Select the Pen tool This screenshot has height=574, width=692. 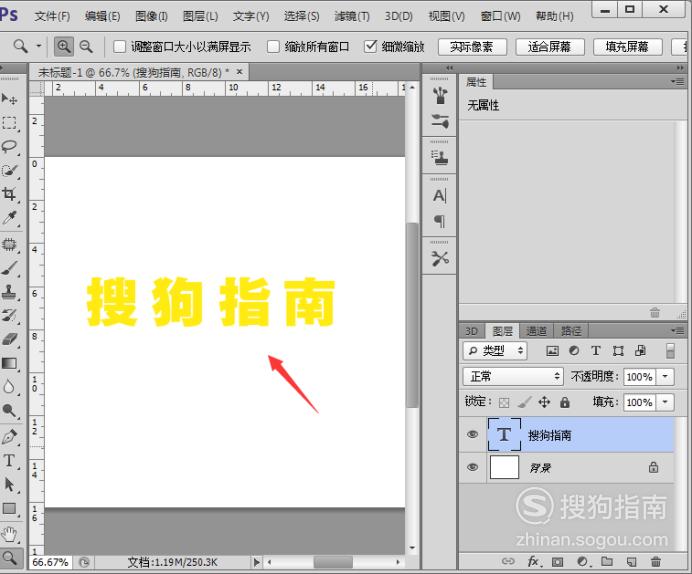pos(9,437)
